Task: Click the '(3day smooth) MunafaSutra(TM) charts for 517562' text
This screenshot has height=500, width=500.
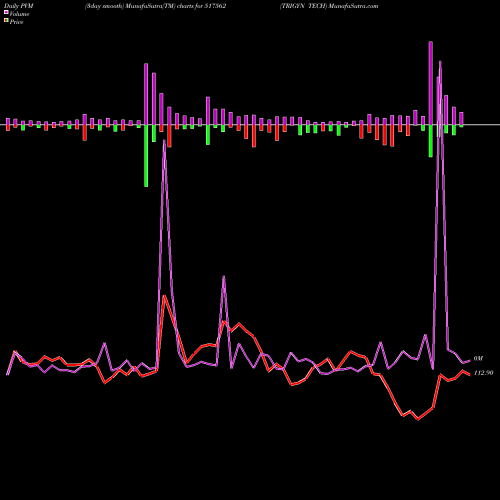Action: (x=155, y=6)
